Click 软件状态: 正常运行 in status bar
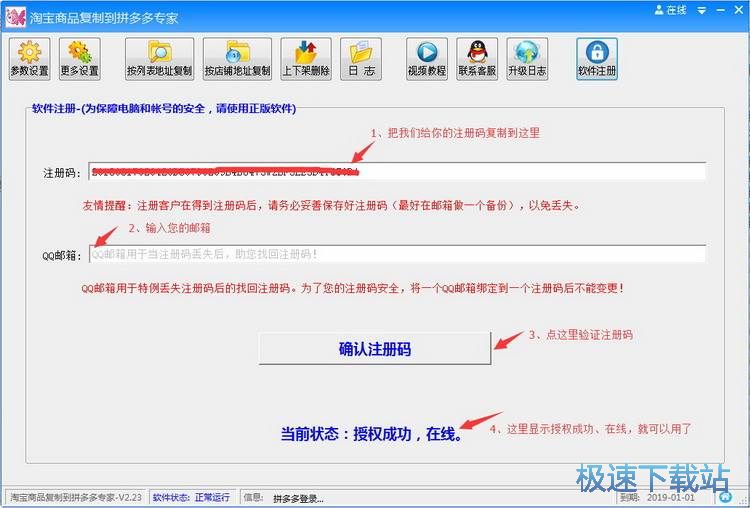 191,497
